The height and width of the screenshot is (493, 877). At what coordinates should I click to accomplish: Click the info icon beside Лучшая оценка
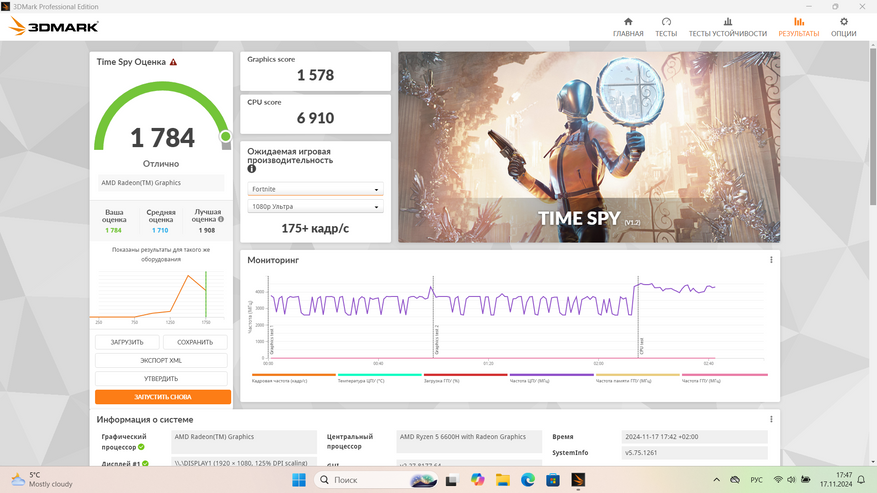221,219
